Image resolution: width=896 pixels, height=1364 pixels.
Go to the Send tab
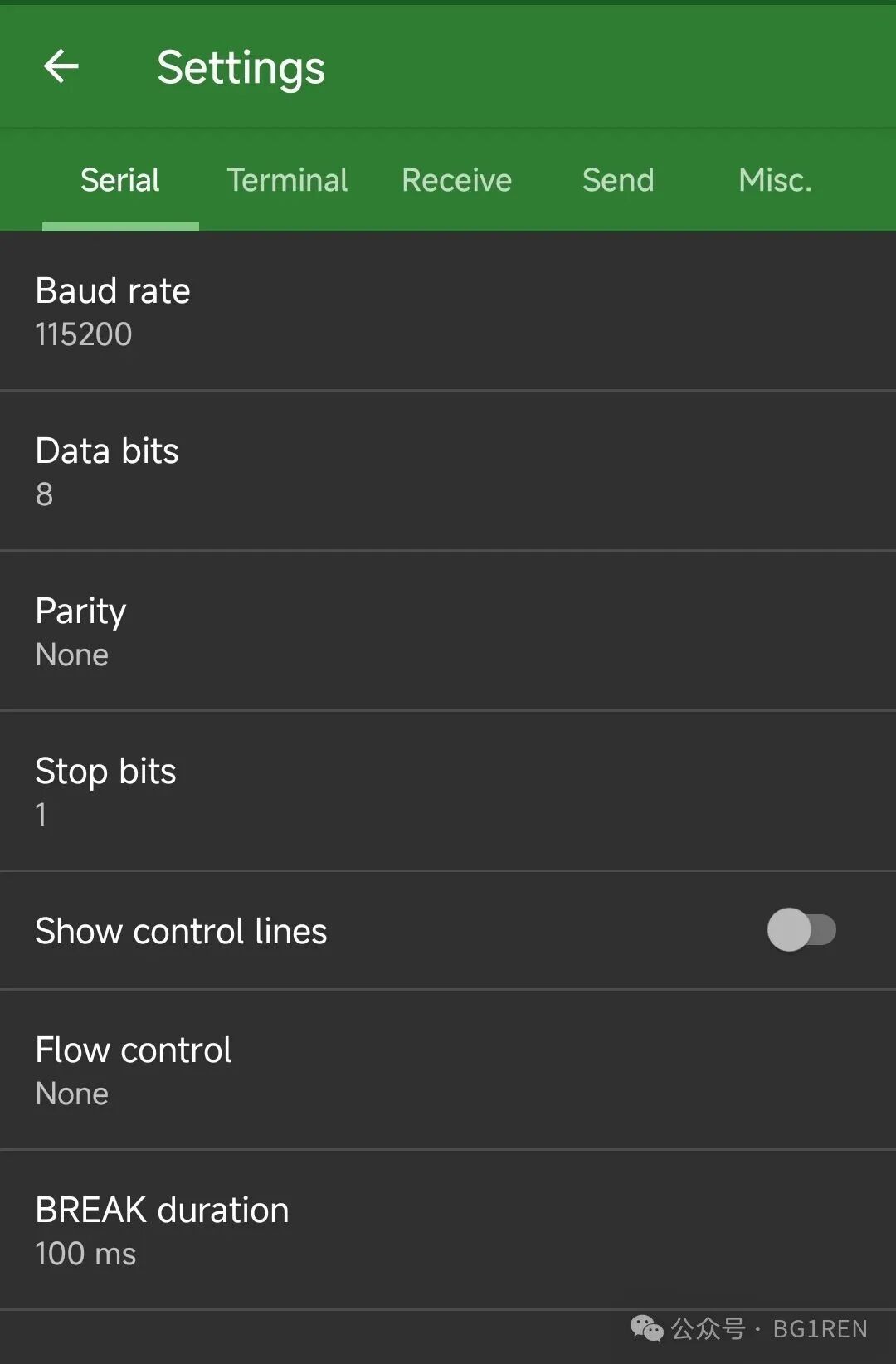click(618, 180)
